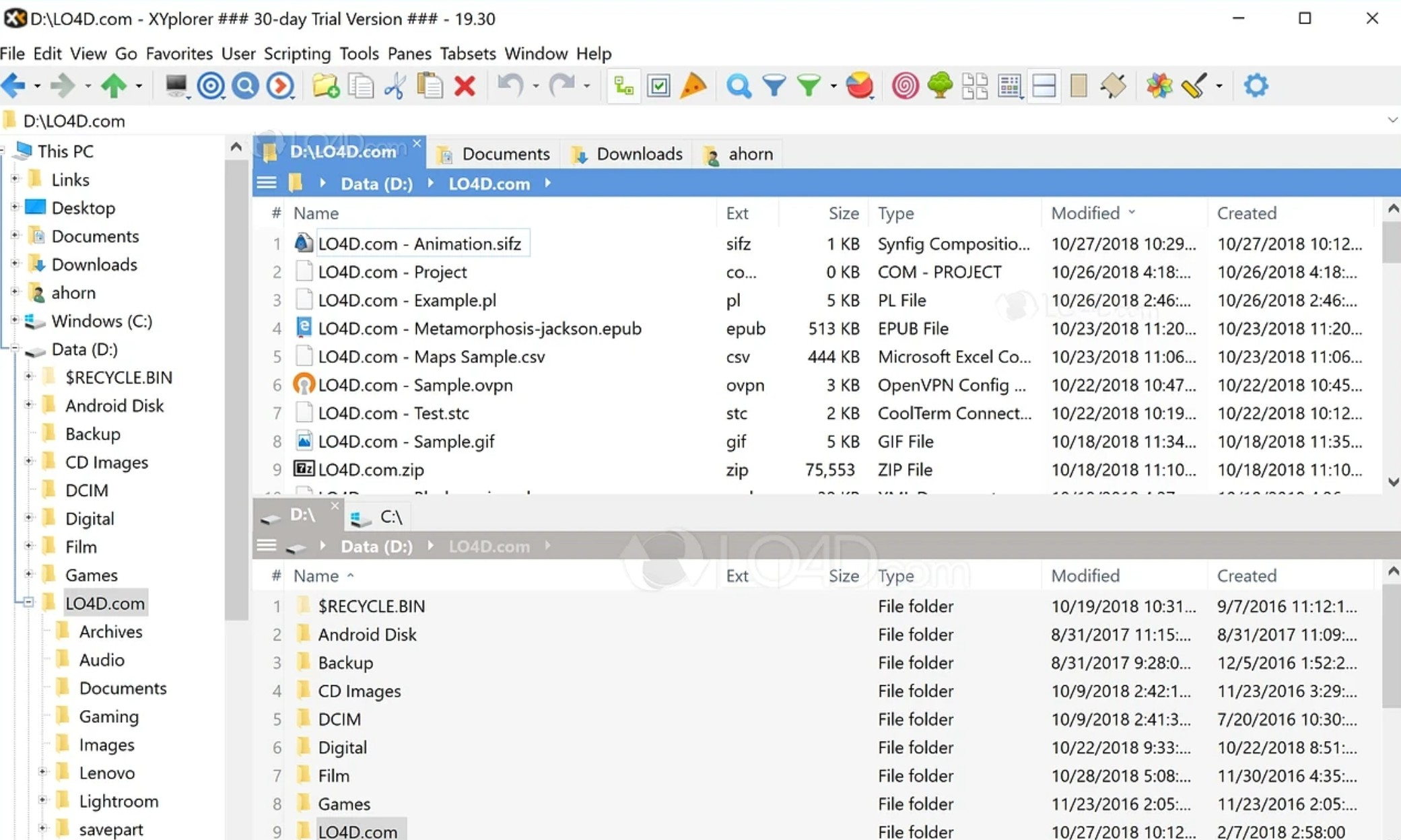
Task: Switch to the ahorn tab
Action: (739, 154)
